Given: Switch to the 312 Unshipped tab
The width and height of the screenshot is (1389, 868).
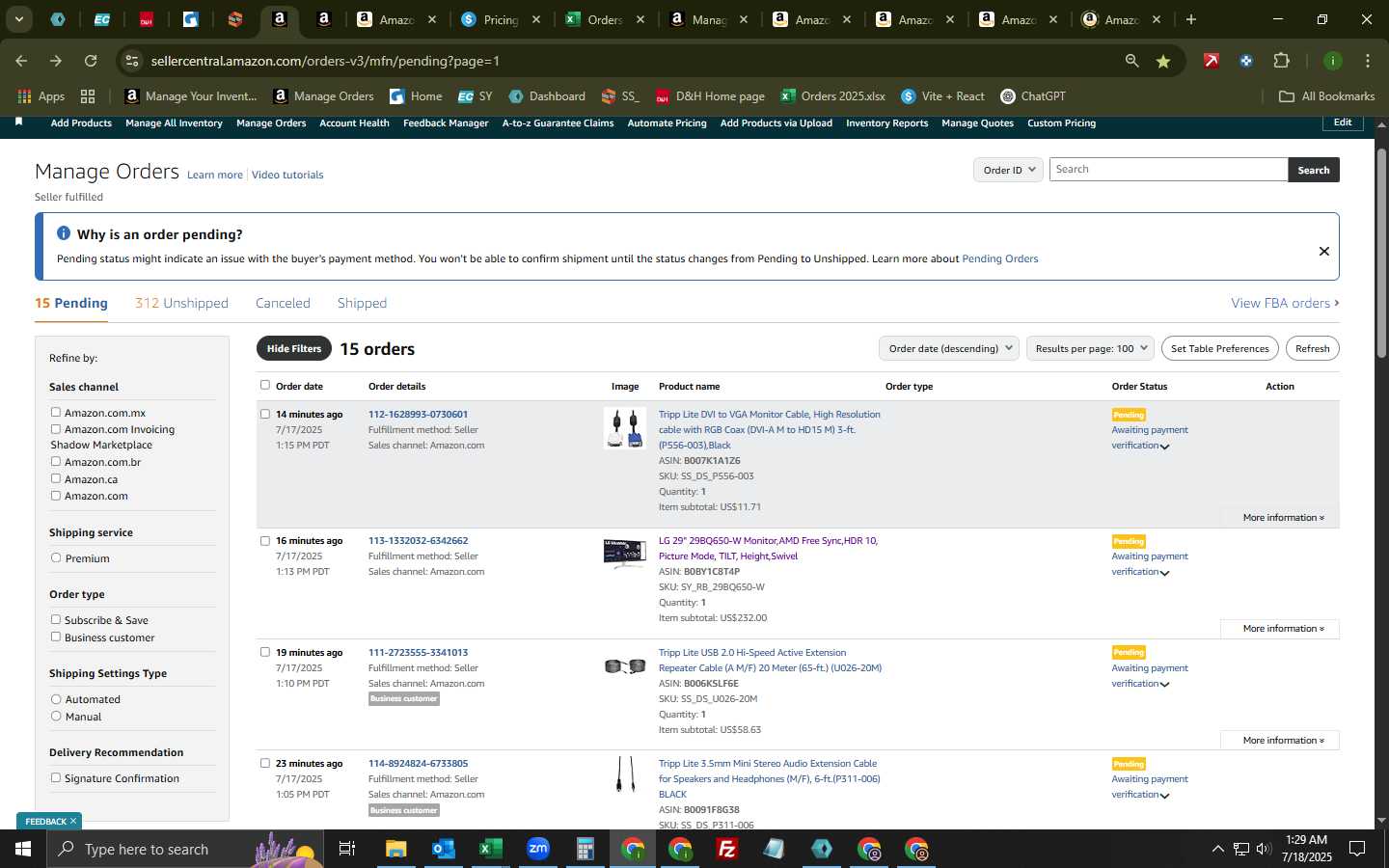Looking at the screenshot, I should click(x=181, y=303).
